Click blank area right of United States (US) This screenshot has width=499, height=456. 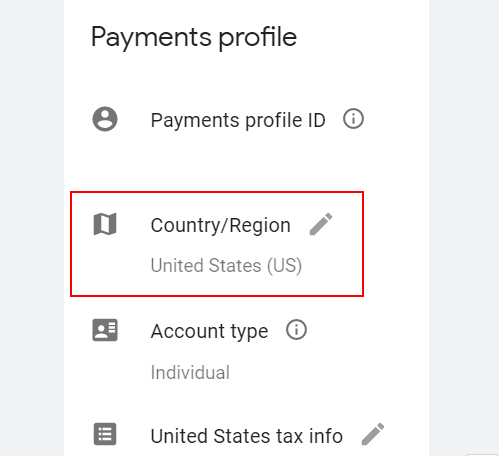pyautogui.click(x=332, y=266)
